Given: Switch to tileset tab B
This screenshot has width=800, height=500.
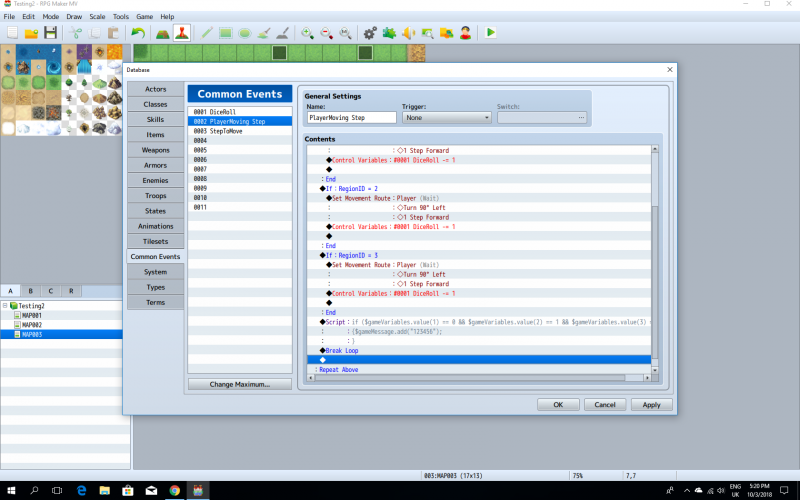Looking at the screenshot, I should 31,291.
